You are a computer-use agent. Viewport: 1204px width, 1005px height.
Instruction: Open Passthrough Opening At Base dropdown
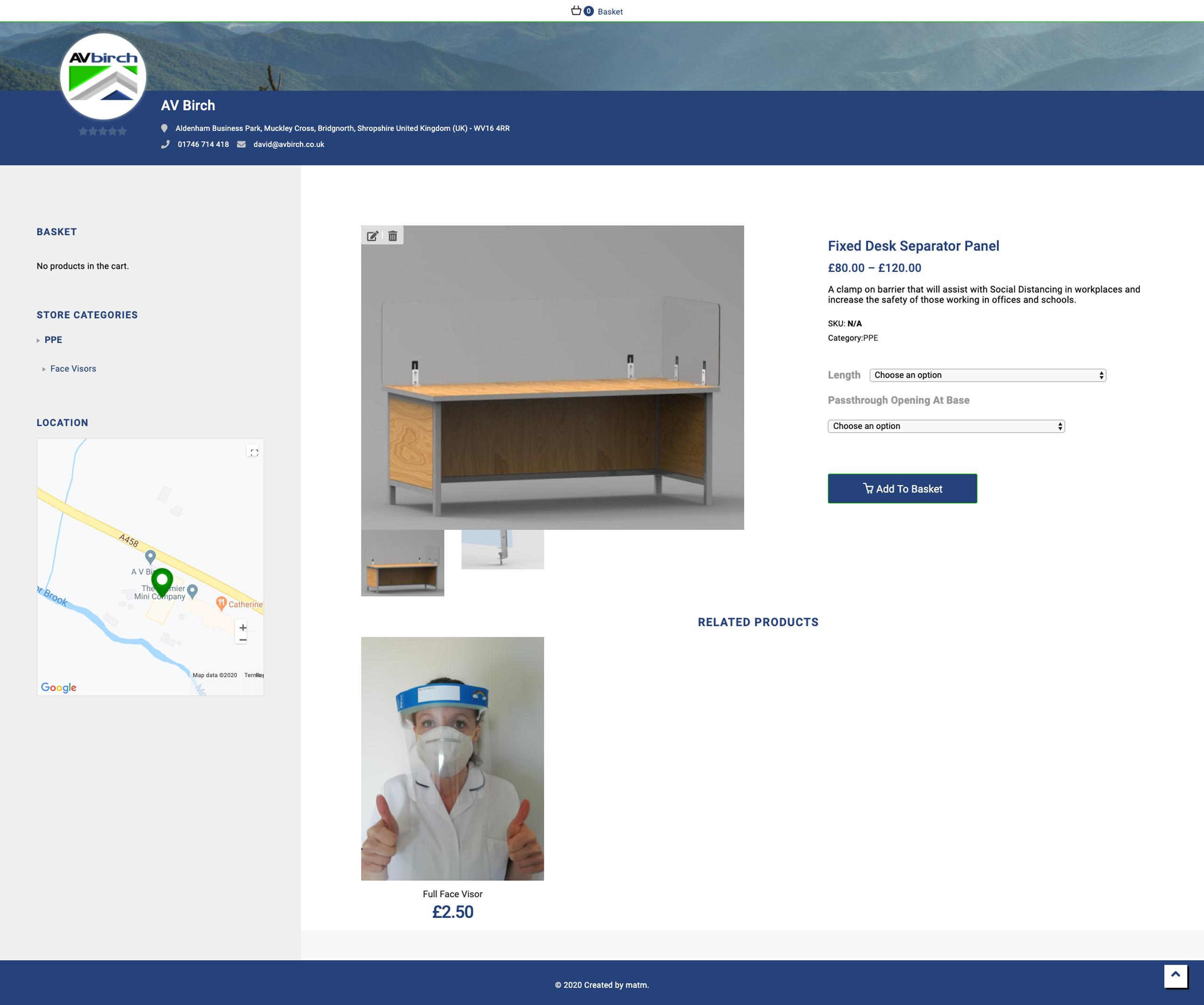(x=946, y=426)
